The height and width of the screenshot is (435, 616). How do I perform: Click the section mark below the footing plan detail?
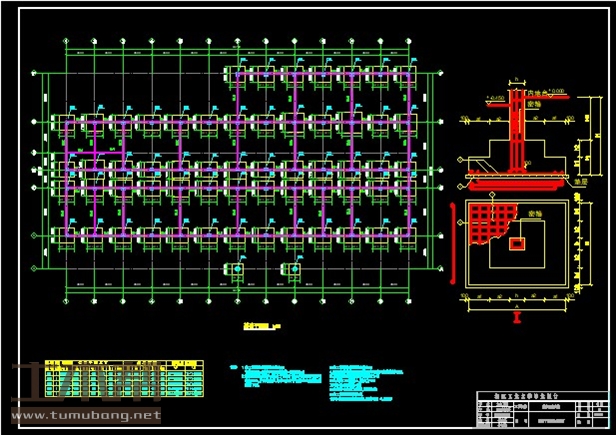pos(516,315)
